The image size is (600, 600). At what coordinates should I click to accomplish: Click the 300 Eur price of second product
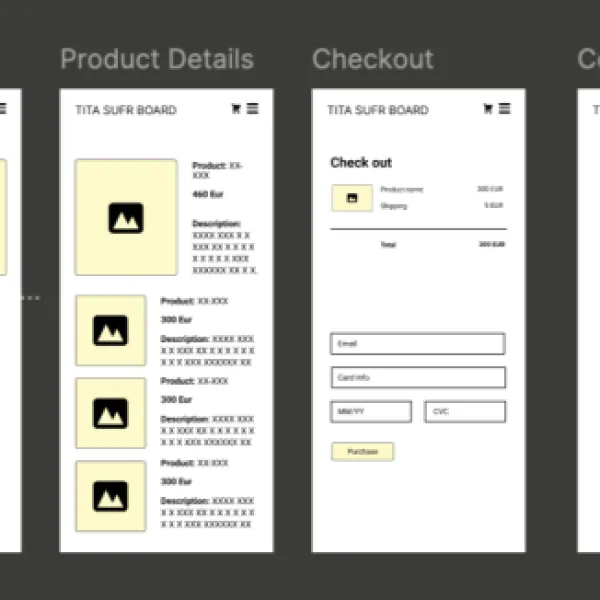tap(176, 320)
